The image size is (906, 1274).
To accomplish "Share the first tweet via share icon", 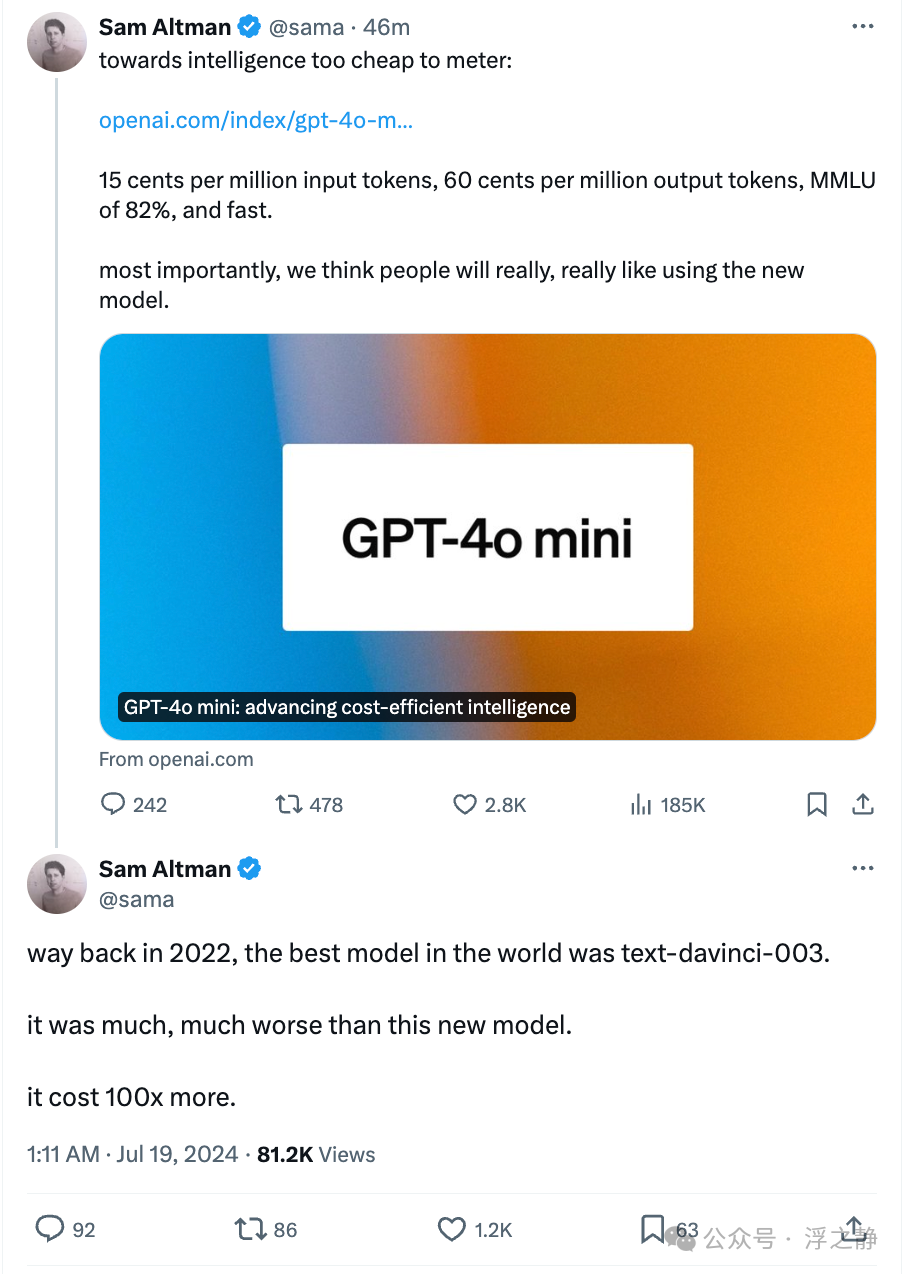I will [x=863, y=805].
